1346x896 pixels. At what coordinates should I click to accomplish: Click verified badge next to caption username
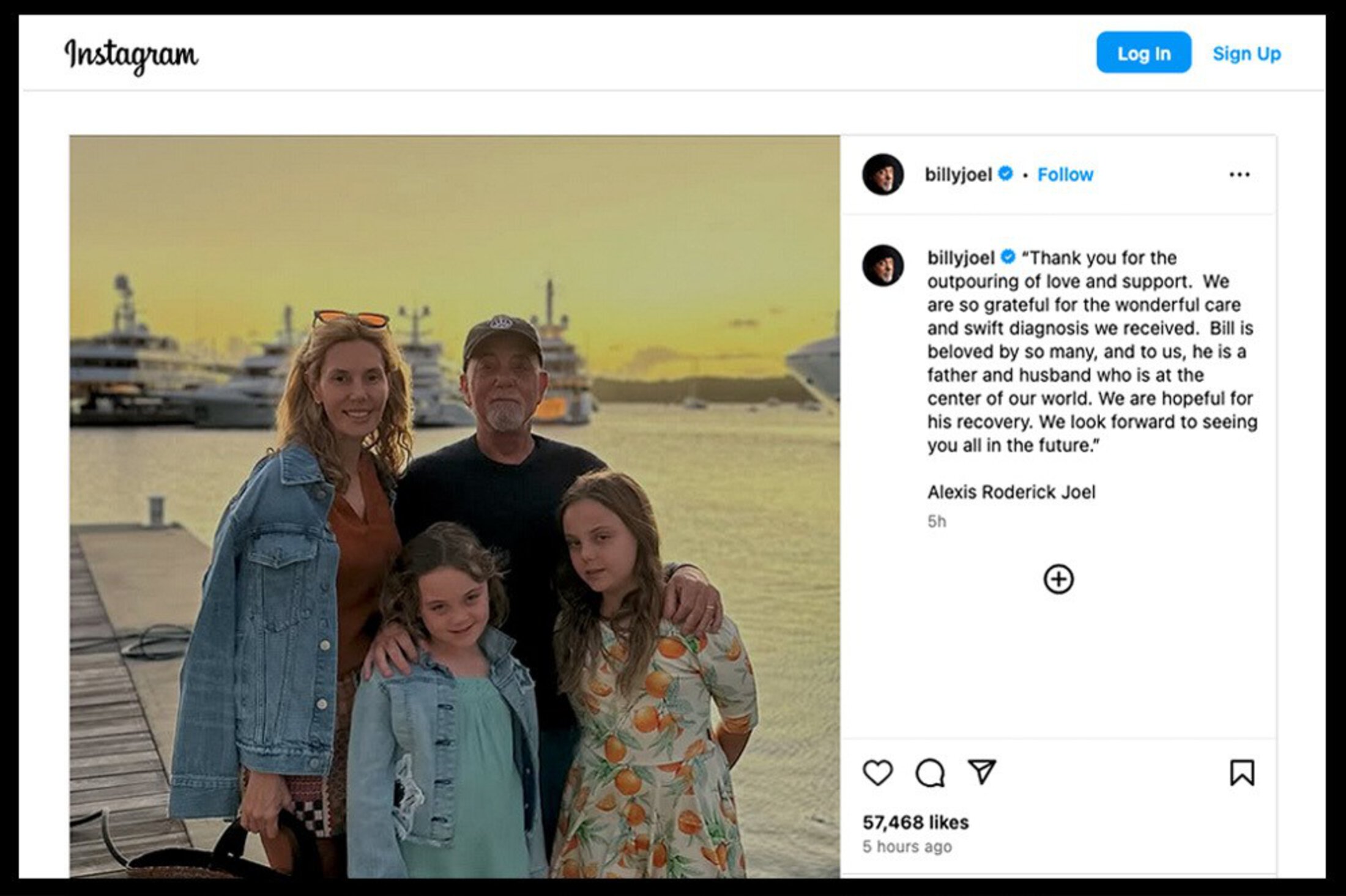pos(1008,257)
